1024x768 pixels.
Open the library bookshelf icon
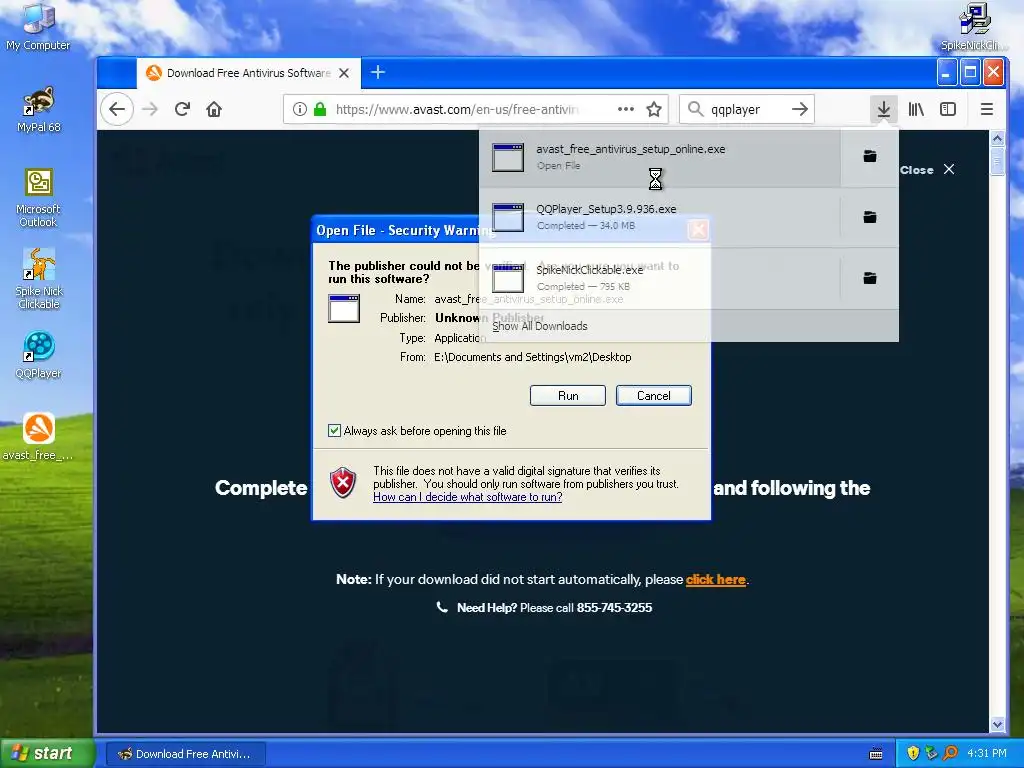916,109
